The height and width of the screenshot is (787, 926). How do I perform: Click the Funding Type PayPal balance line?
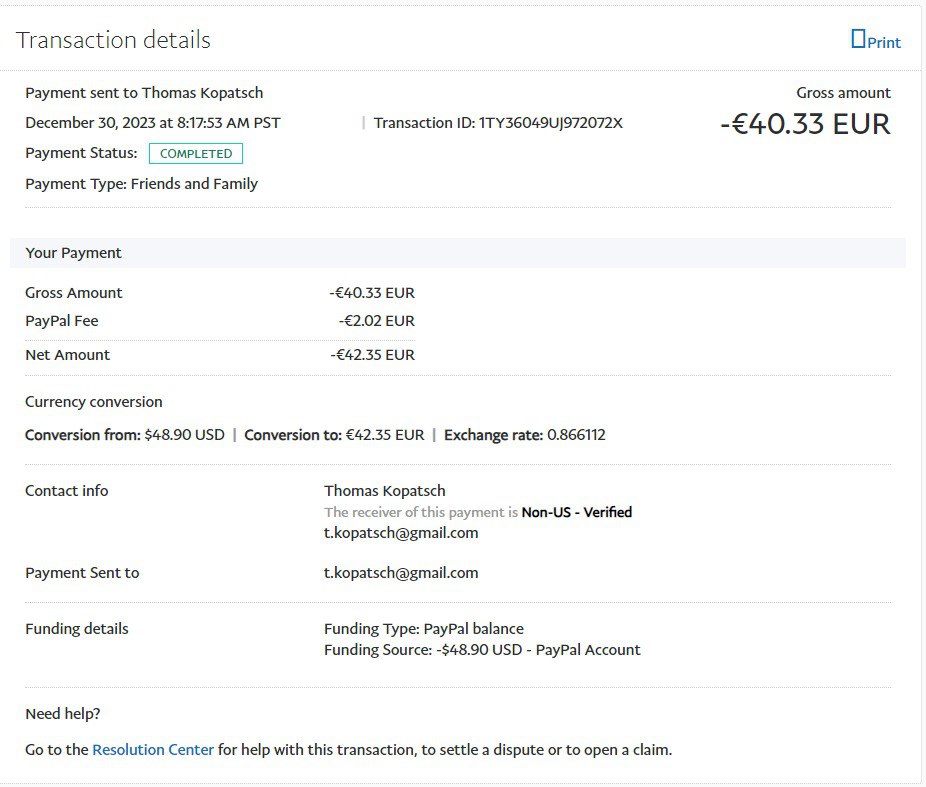click(424, 629)
